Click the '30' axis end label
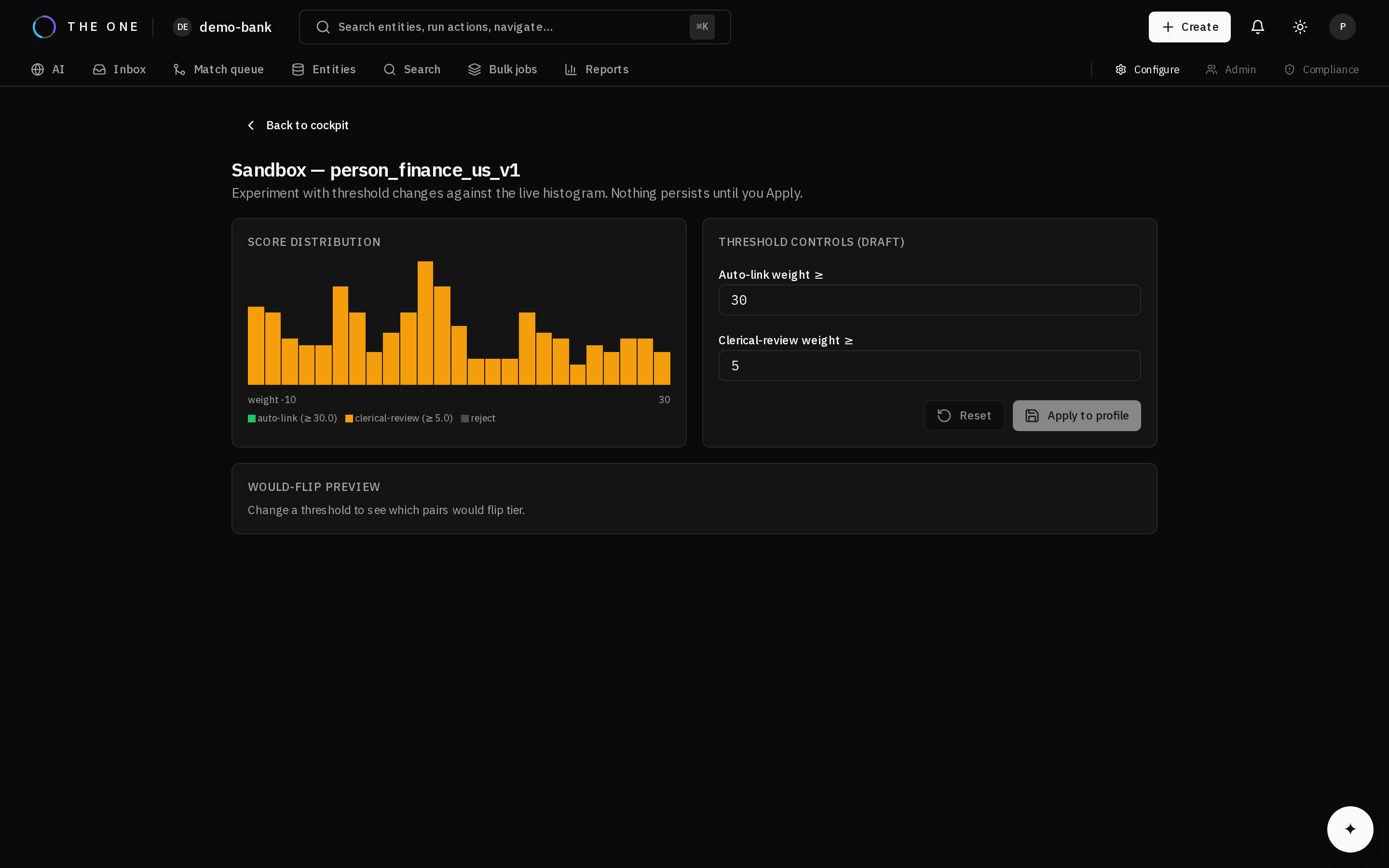This screenshot has width=1389, height=868. coord(664,400)
